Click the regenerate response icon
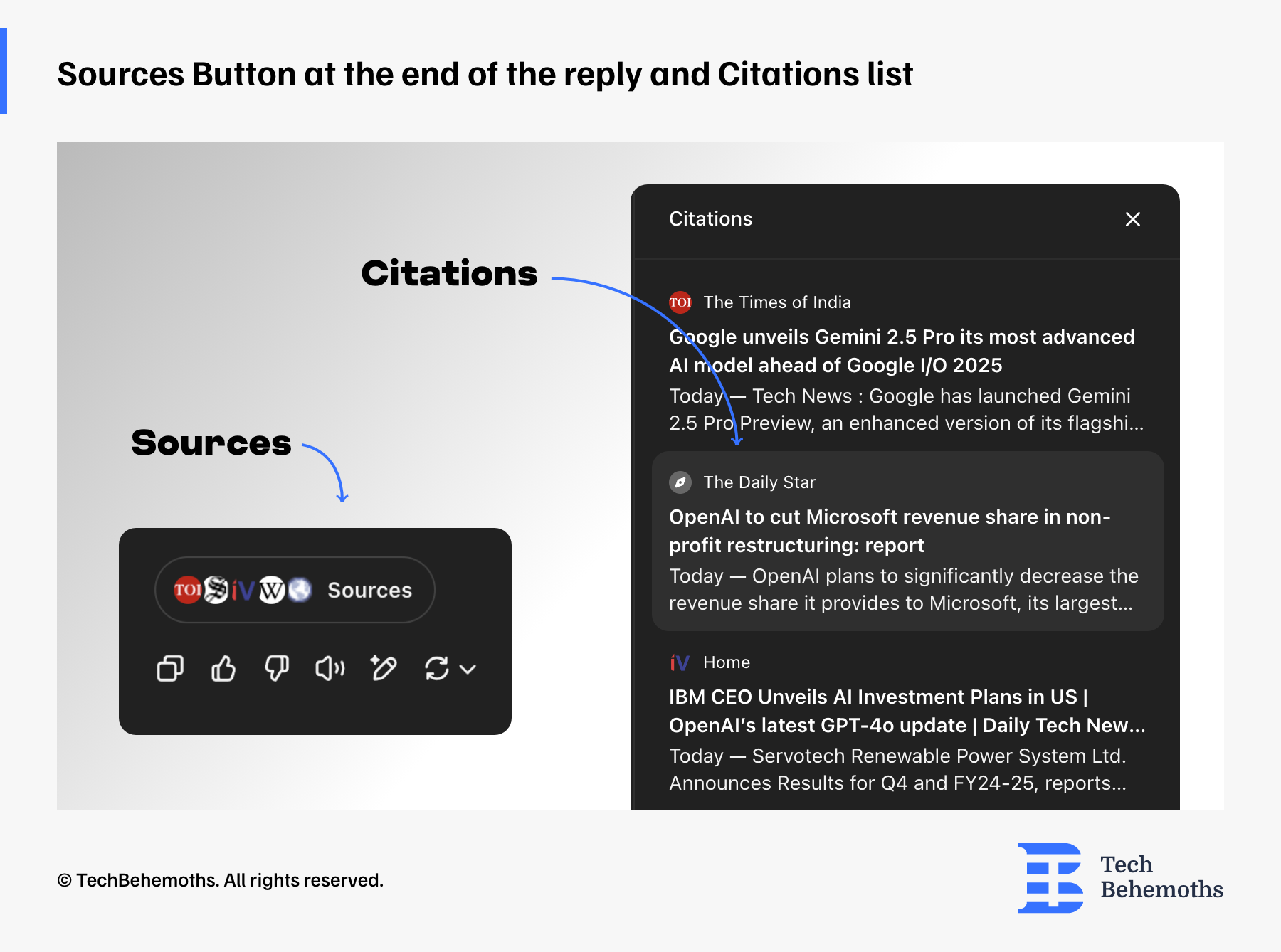1281x952 pixels. tap(437, 668)
